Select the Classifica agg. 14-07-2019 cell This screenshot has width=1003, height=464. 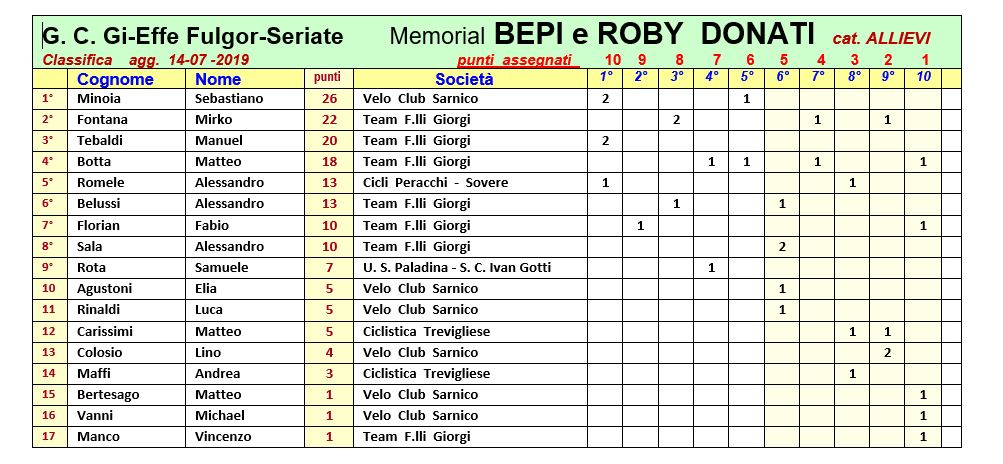coord(146,60)
